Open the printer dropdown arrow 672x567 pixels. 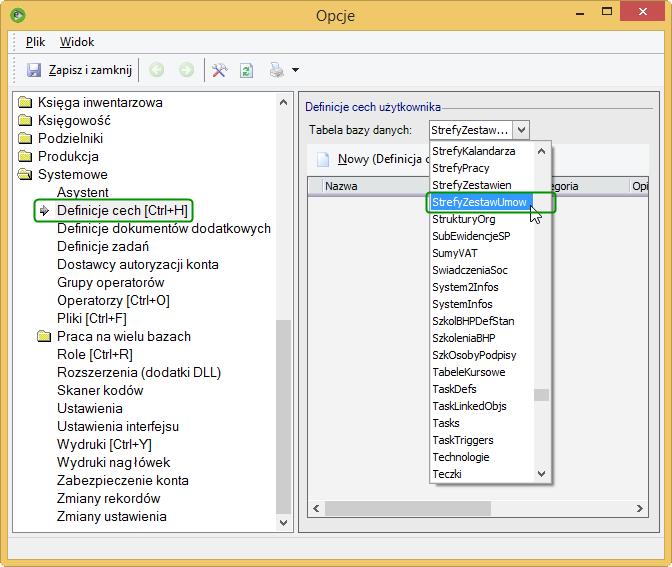[295, 69]
